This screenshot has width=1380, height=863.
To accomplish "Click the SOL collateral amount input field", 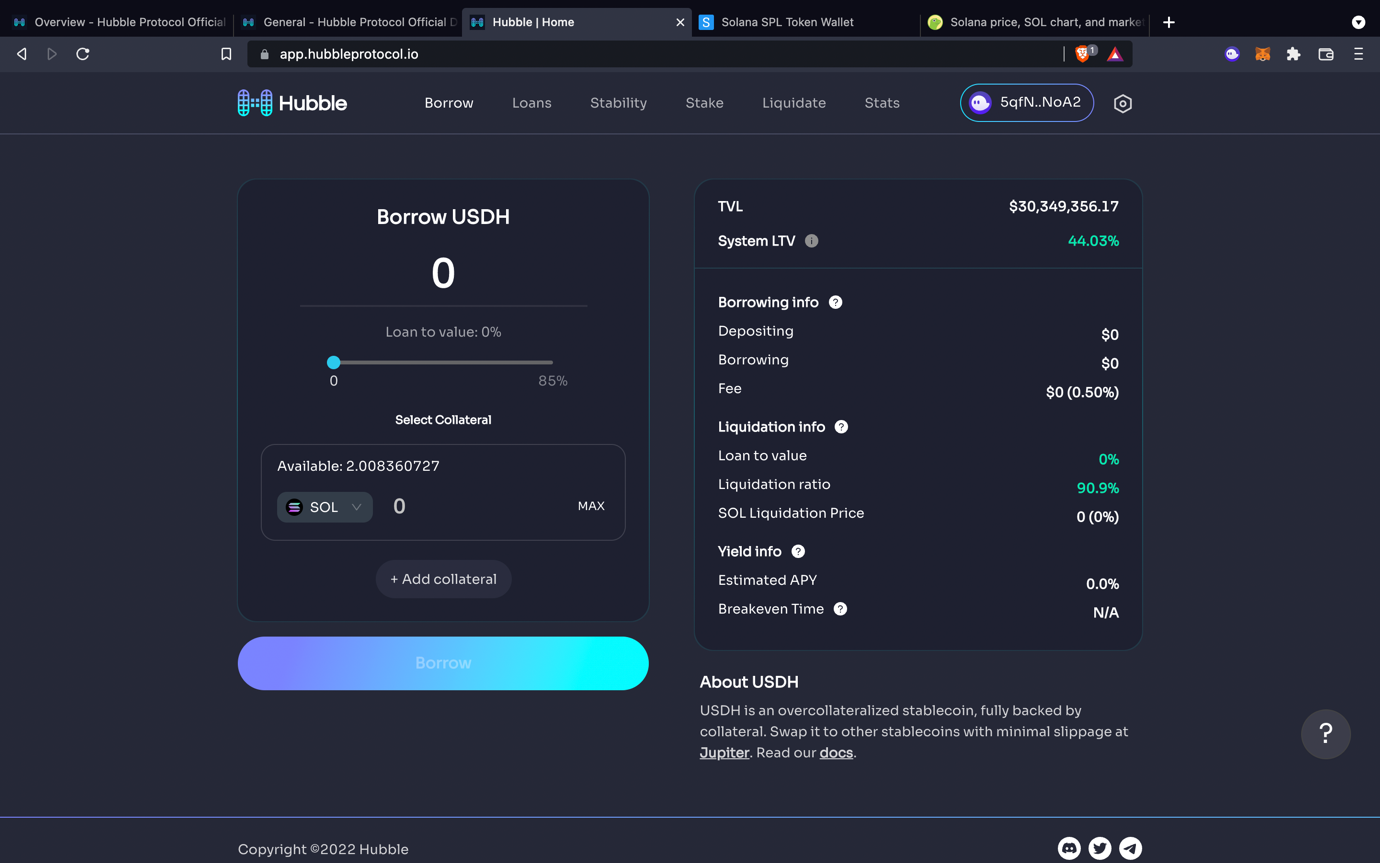I will pyautogui.click(x=470, y=507).
